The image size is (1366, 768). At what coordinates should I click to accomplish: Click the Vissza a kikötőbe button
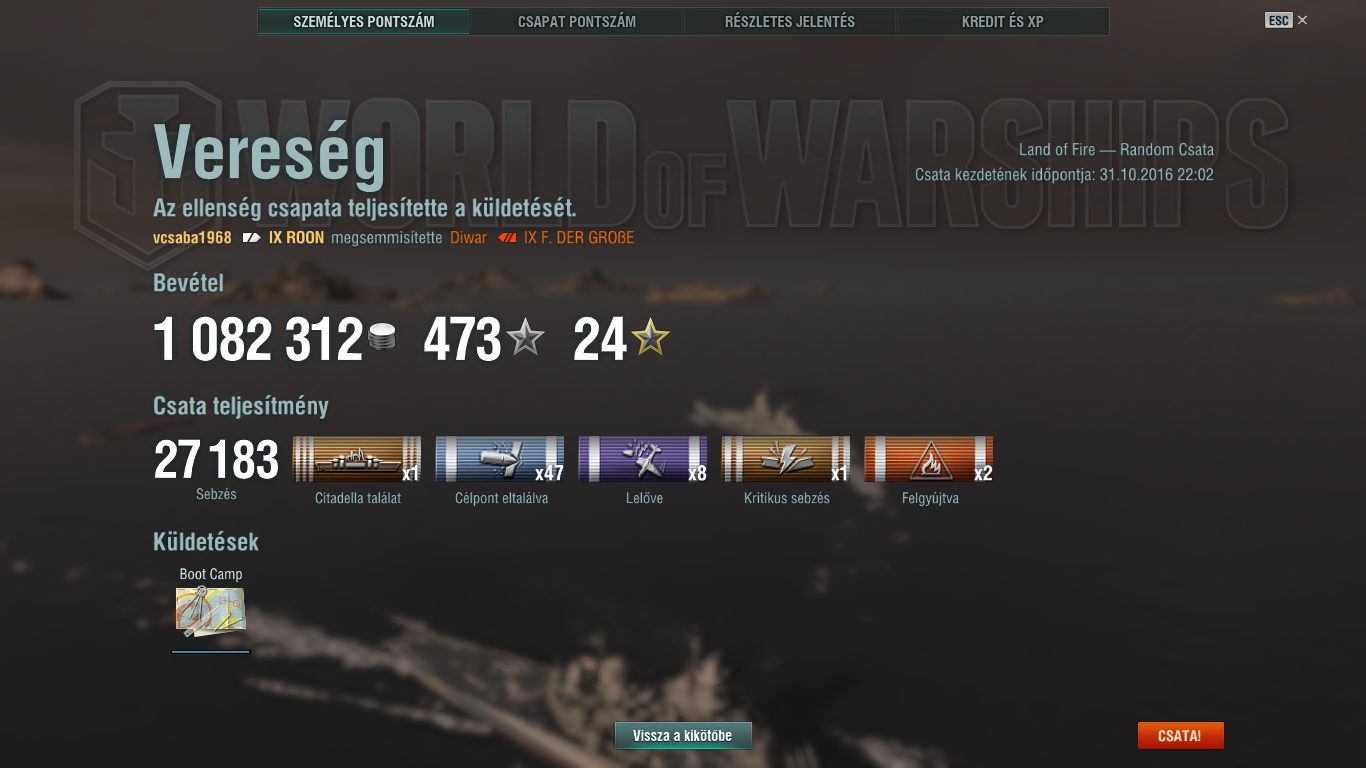tap(683, 736)
